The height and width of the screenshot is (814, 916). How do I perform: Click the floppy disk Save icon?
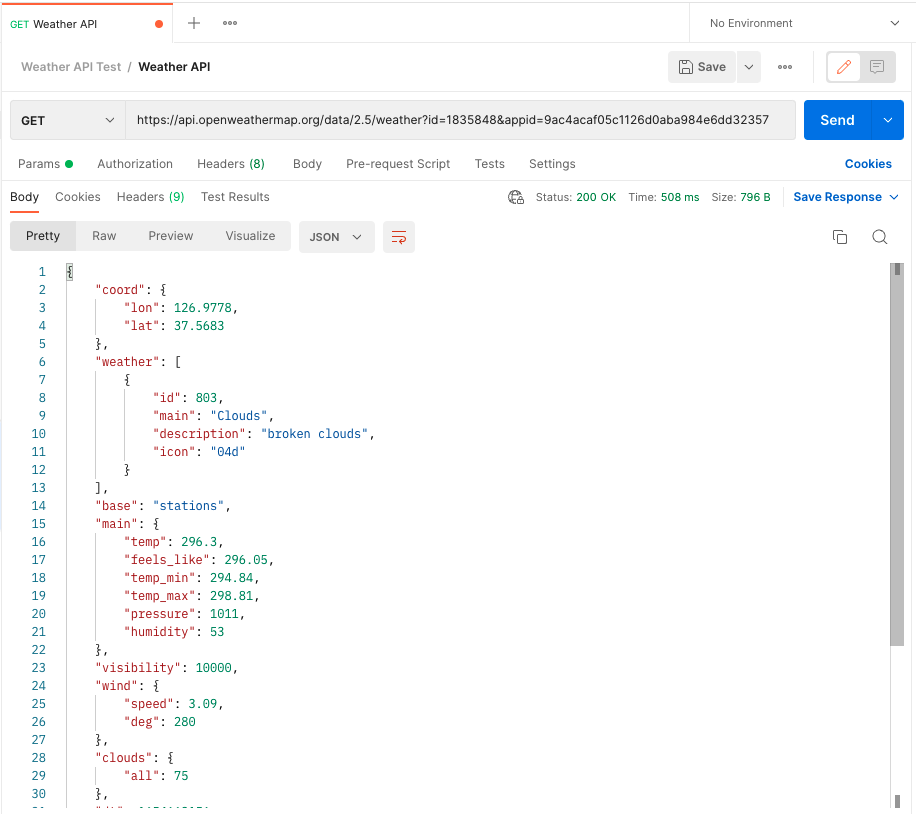(x=686, y=67)
